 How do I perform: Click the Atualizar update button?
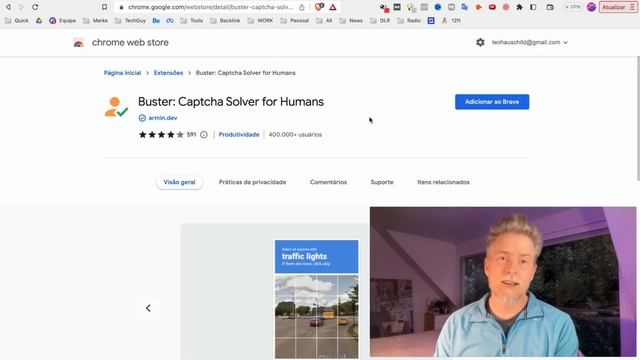click(618, 7)
